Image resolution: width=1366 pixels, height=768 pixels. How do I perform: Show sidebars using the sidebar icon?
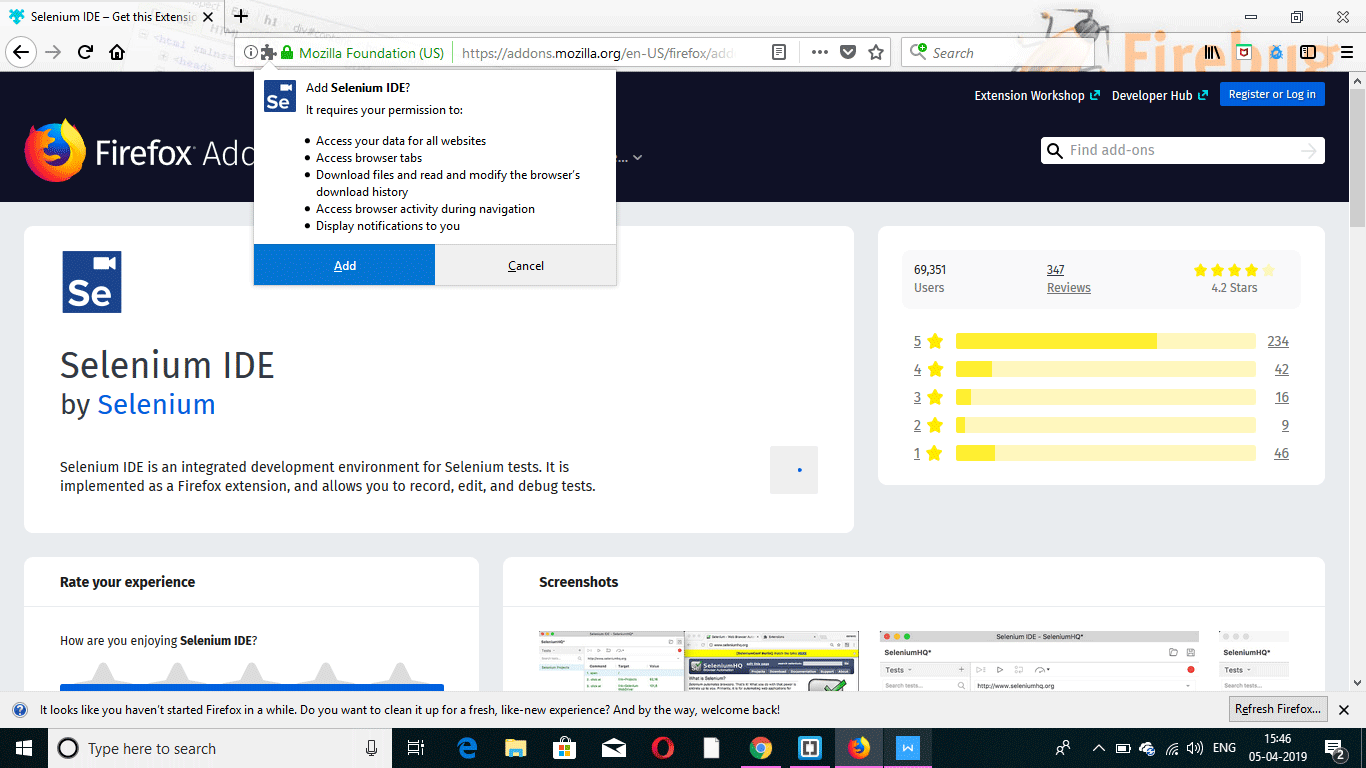coord(1308,53)
